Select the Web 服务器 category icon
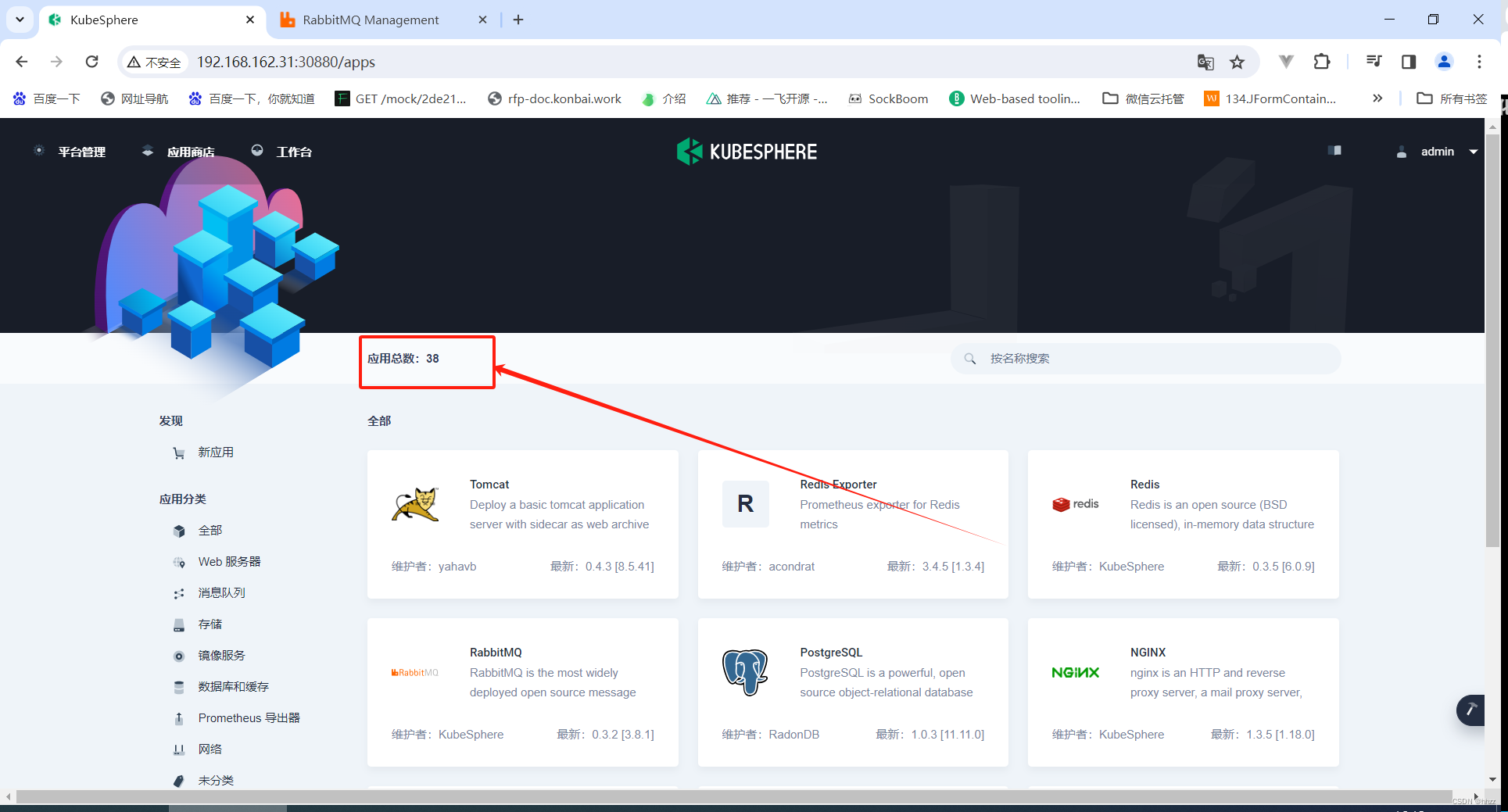The height and width of the screenshot is (812, 1508). tap(179, 561)
